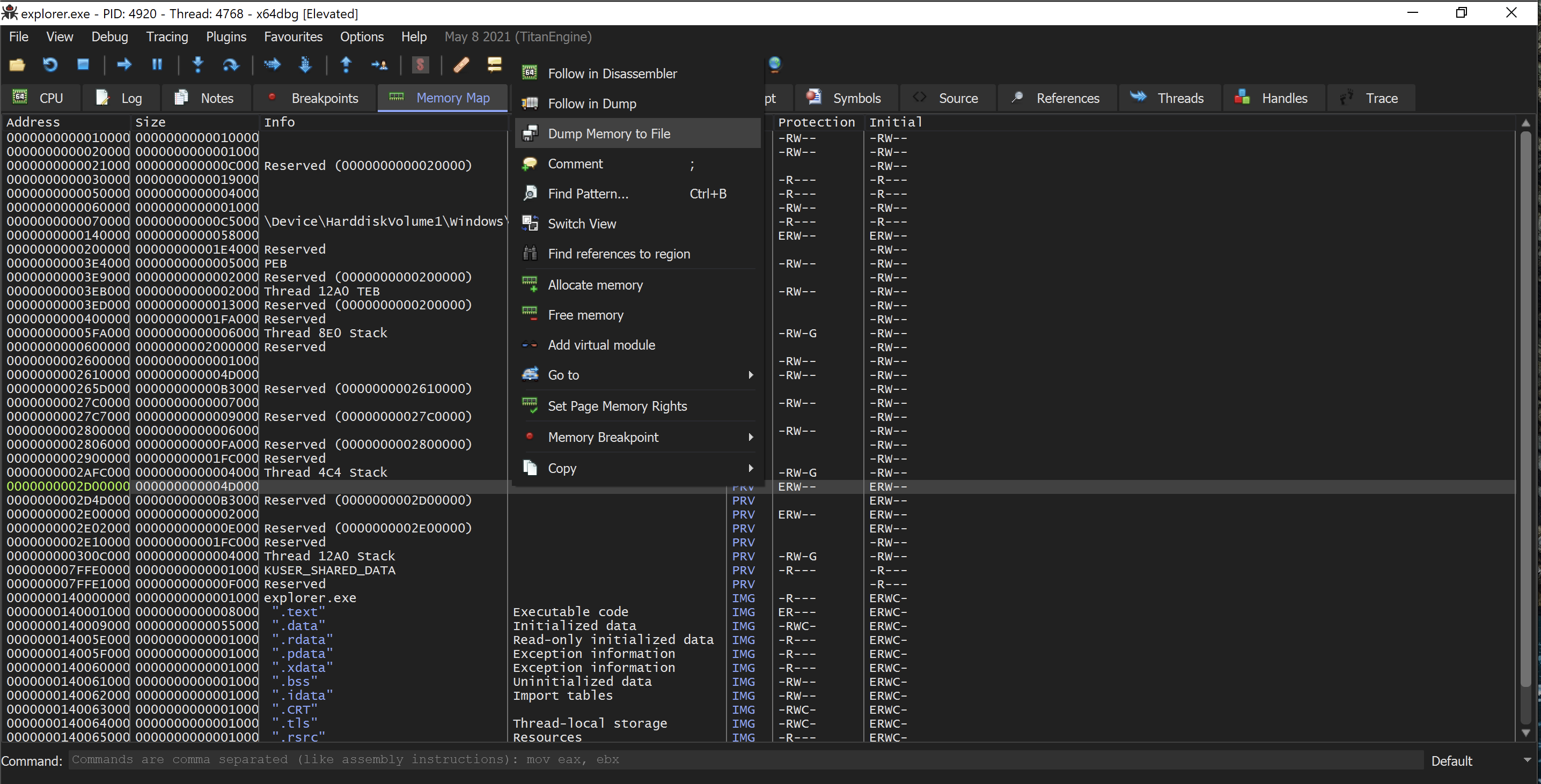Open Find Pattern... from the menu
1541x784 pixels.
(x=637, y=193)
